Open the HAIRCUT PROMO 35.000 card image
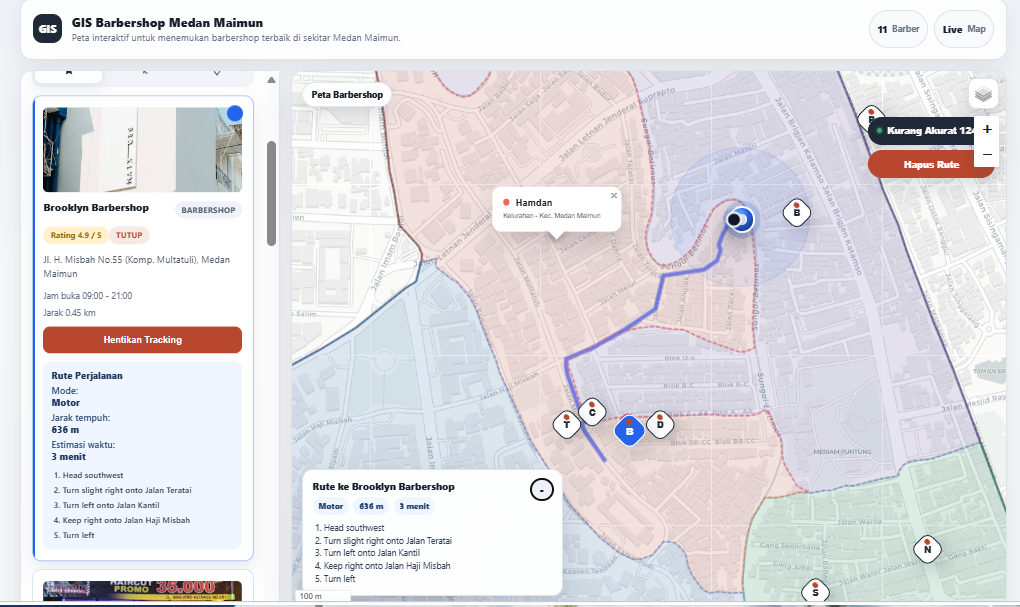This screenshot has height=607, width=1020. (142, 591)
